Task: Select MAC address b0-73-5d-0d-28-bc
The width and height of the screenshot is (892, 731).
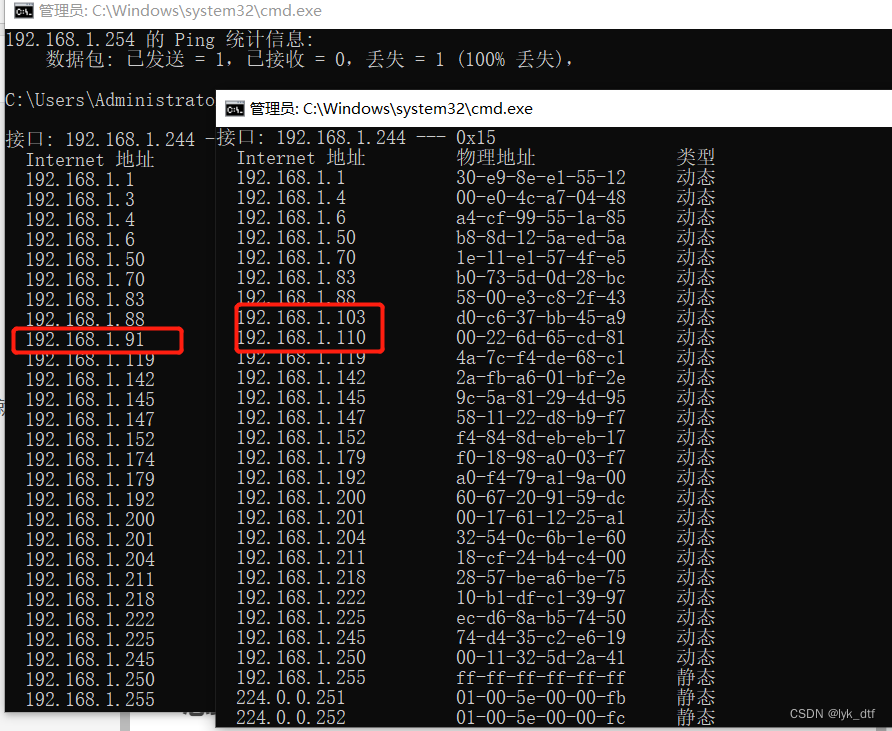Action: (540, 278)
